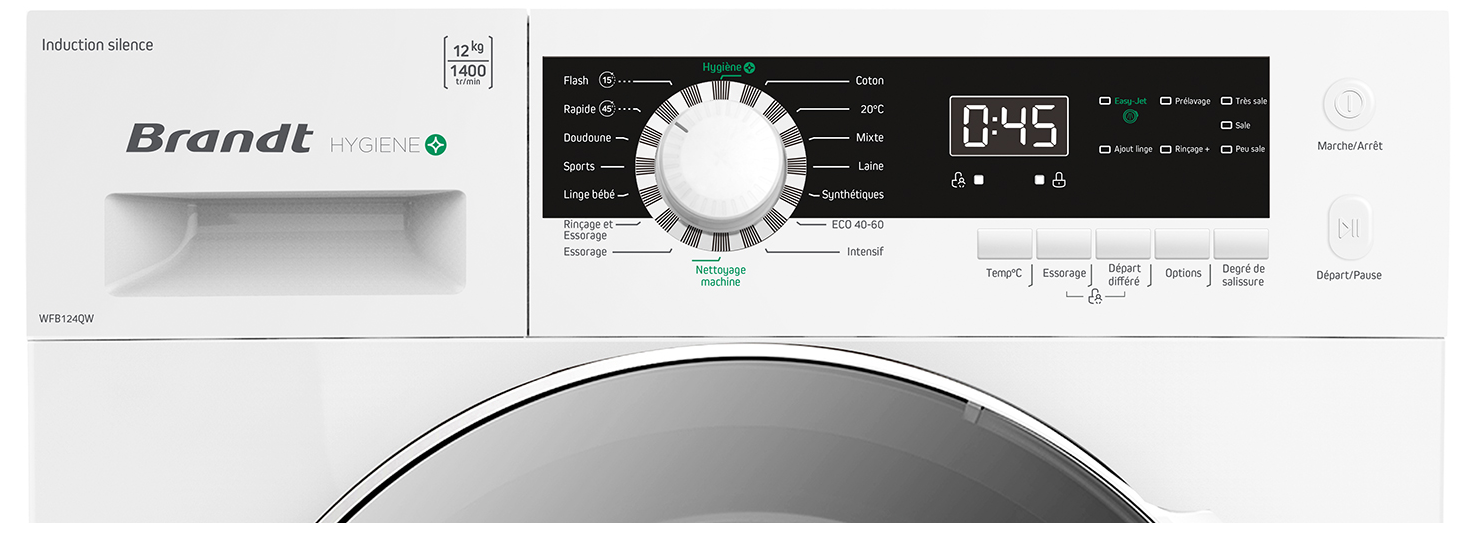Turn on the machine with Marche/Arrêt button
This screenshot has height=536, width=1470.
point(1349,103)
